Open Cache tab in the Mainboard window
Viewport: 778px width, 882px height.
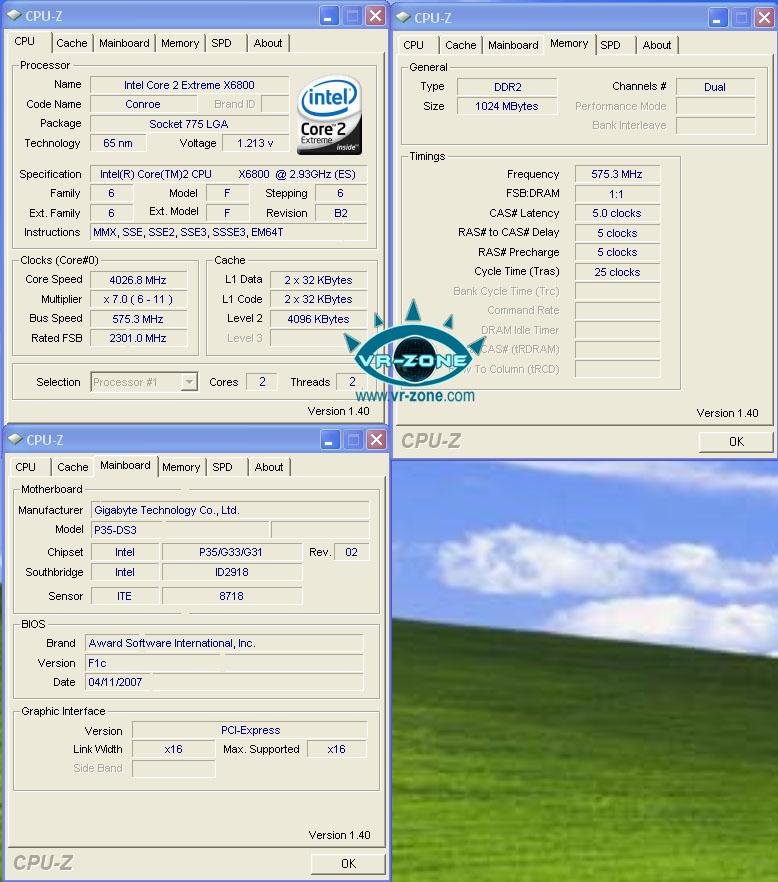pyautogui.click(x=73, y=467)
